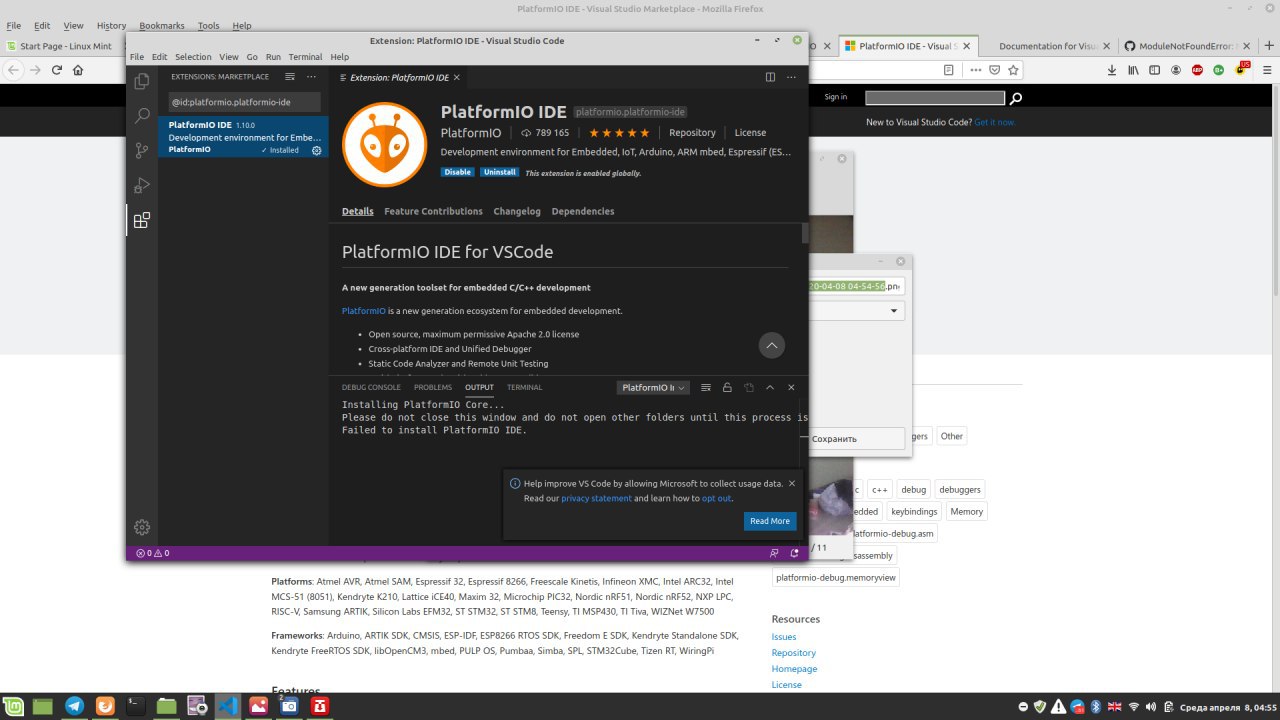Reload the page in Firefox

click(x=57, y=70)
